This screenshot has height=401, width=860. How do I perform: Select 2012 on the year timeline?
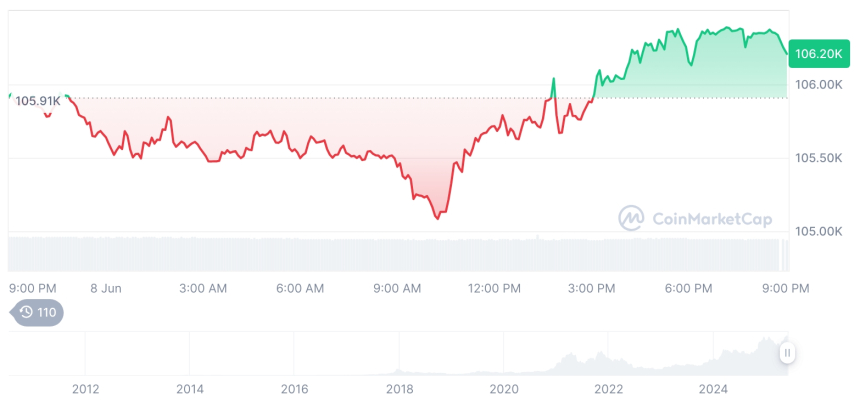point(85,389)
